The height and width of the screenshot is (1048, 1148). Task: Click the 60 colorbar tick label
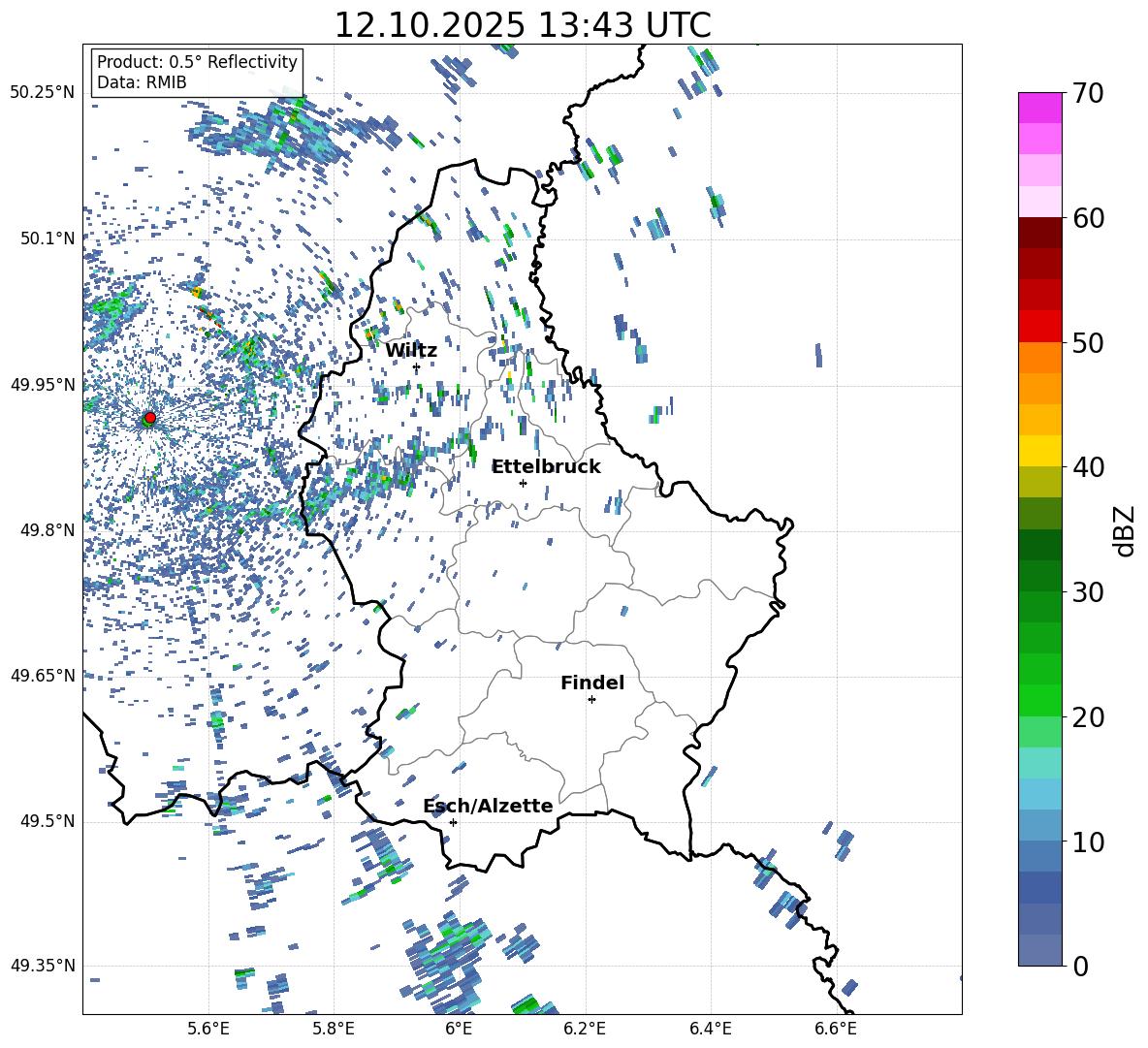tap(1088, 218)
